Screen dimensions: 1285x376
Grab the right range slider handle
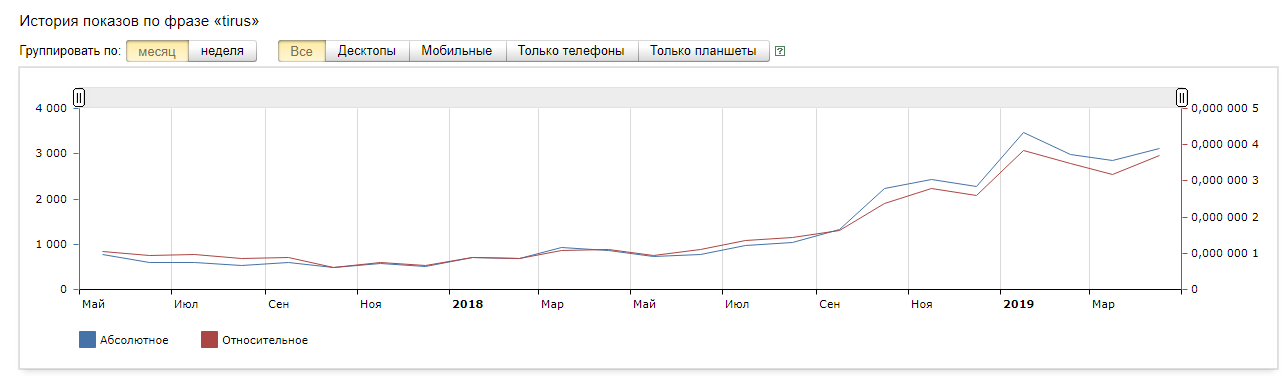coord(1182,97)
